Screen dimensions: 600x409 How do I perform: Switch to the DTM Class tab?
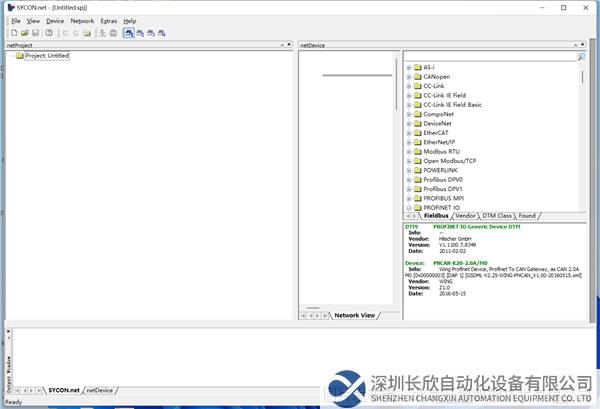(x=497, y=215)
